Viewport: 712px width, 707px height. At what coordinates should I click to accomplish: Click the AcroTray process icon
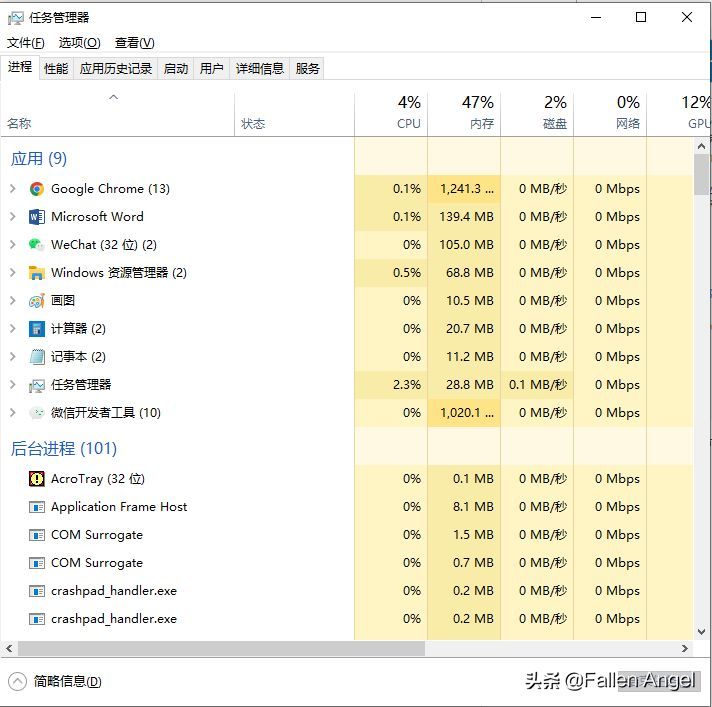(36, 479)
